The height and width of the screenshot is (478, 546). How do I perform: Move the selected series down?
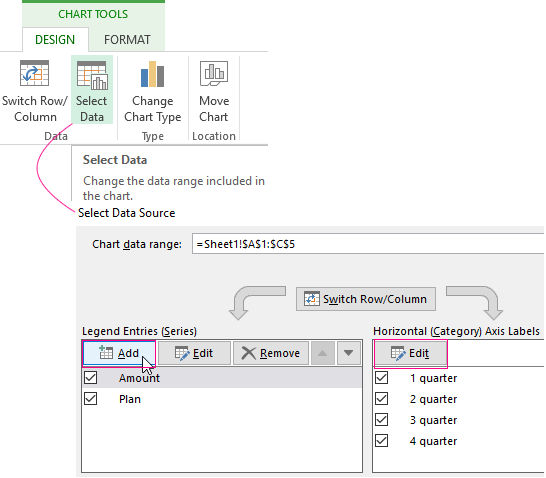tap(349, 353)
